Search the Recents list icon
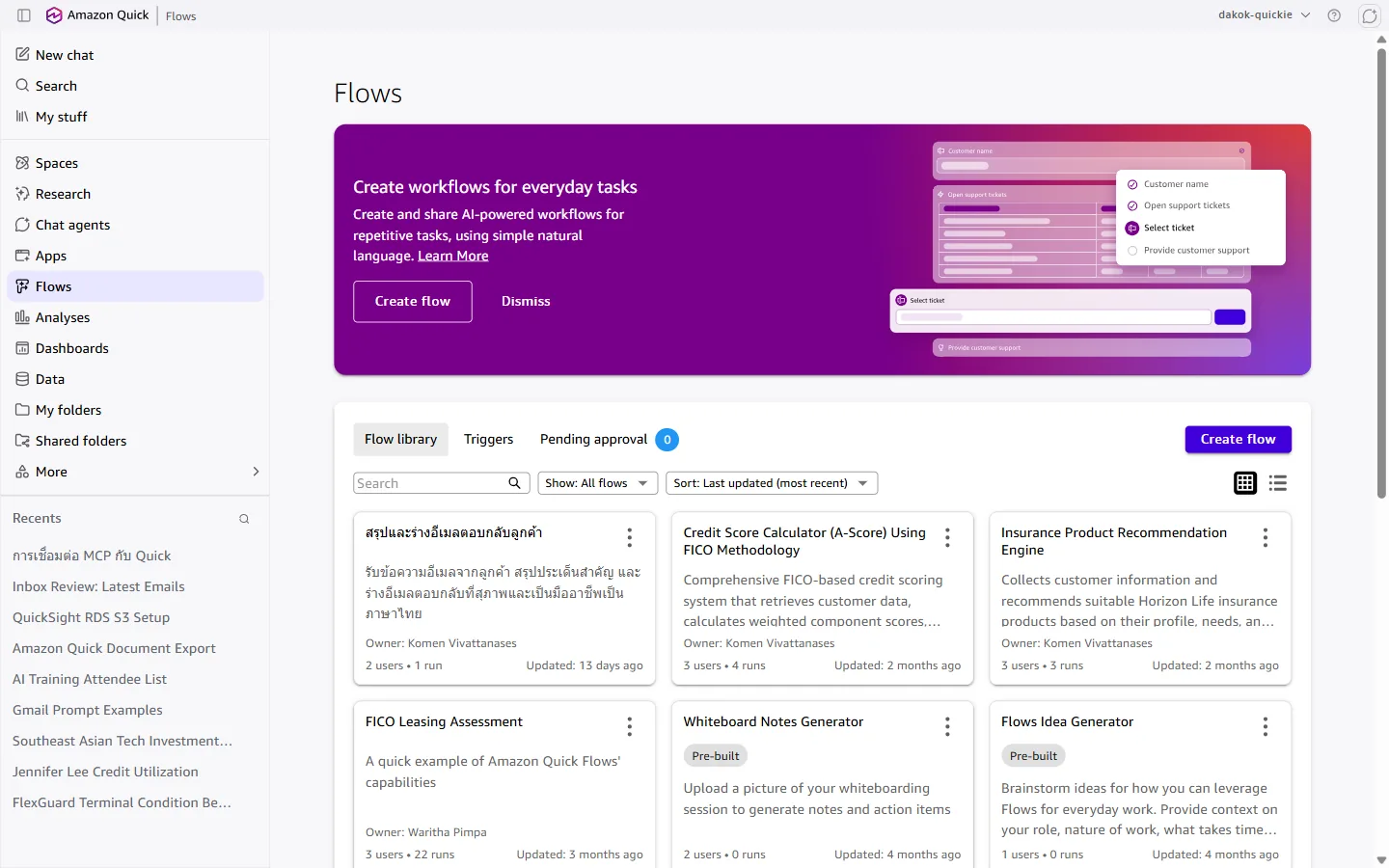The width and height of the screenshot is (1389, 868). tap(244, 519)
